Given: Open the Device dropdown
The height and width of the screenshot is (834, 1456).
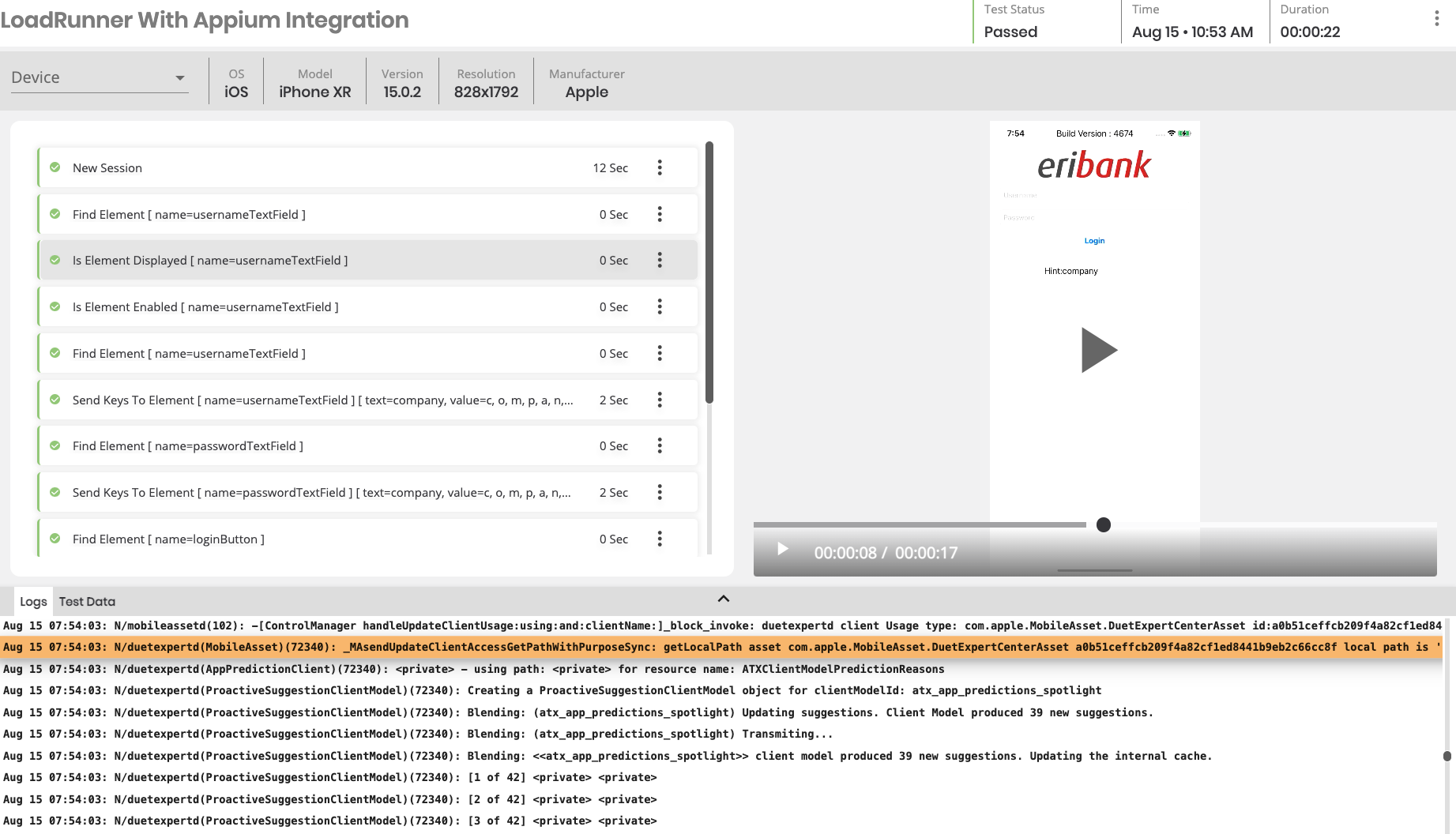Looking at the screenshot, I should (x=100, y=77).
